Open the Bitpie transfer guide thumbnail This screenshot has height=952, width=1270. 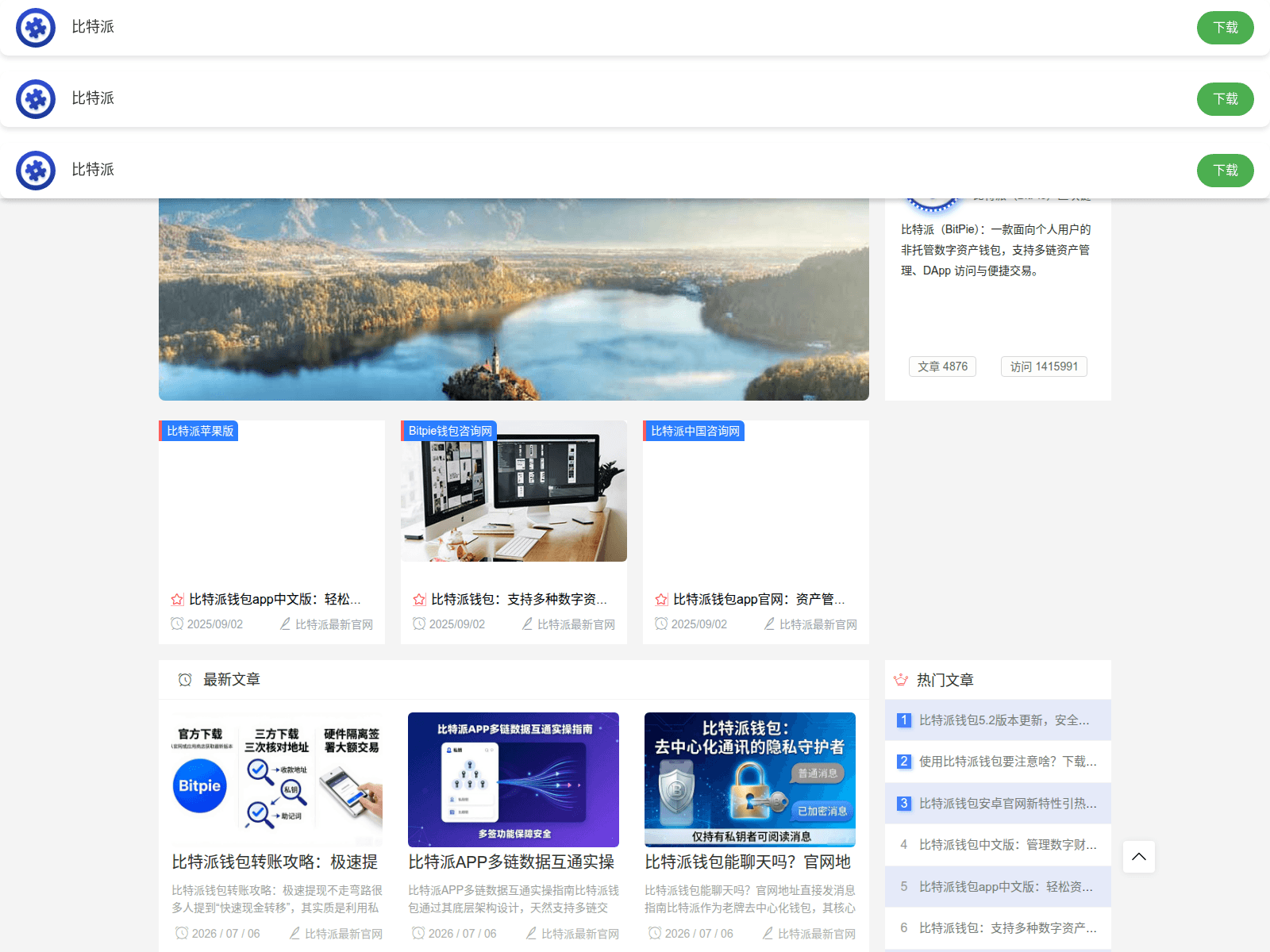(277, 780)
